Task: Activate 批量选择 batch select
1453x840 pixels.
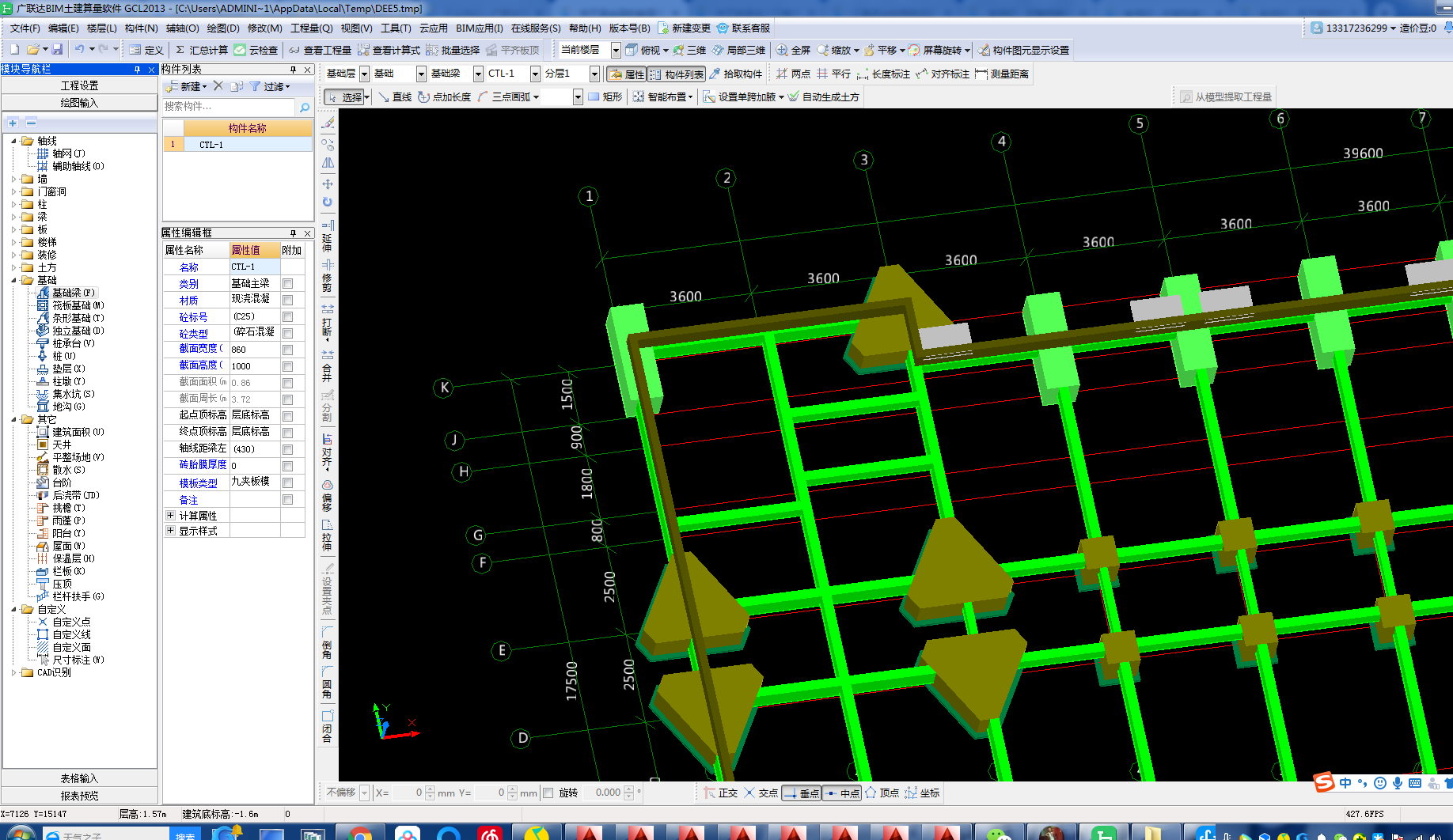Action: coord(453,50)
